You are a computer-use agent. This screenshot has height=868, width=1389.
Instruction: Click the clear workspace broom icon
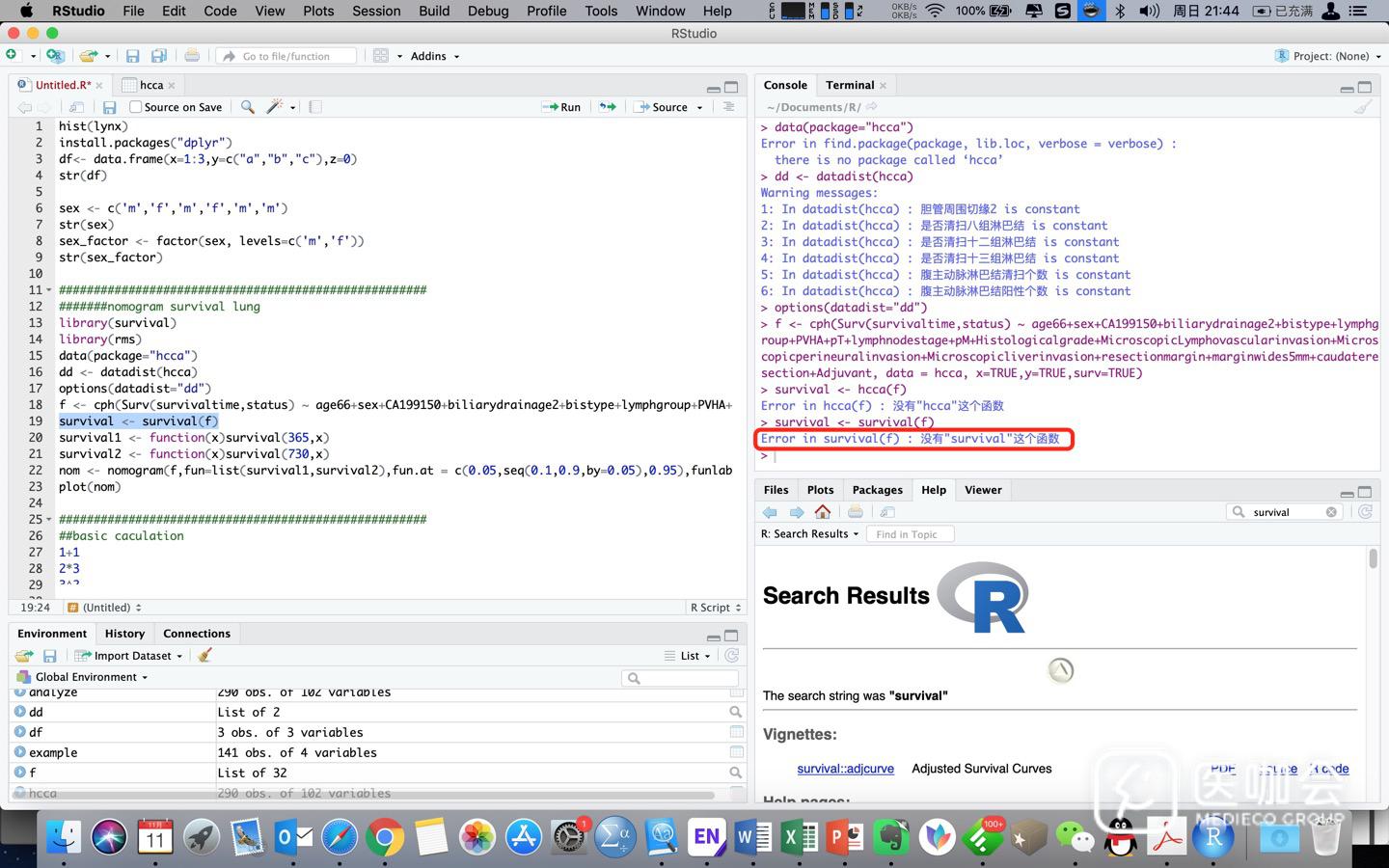(204, 655)
